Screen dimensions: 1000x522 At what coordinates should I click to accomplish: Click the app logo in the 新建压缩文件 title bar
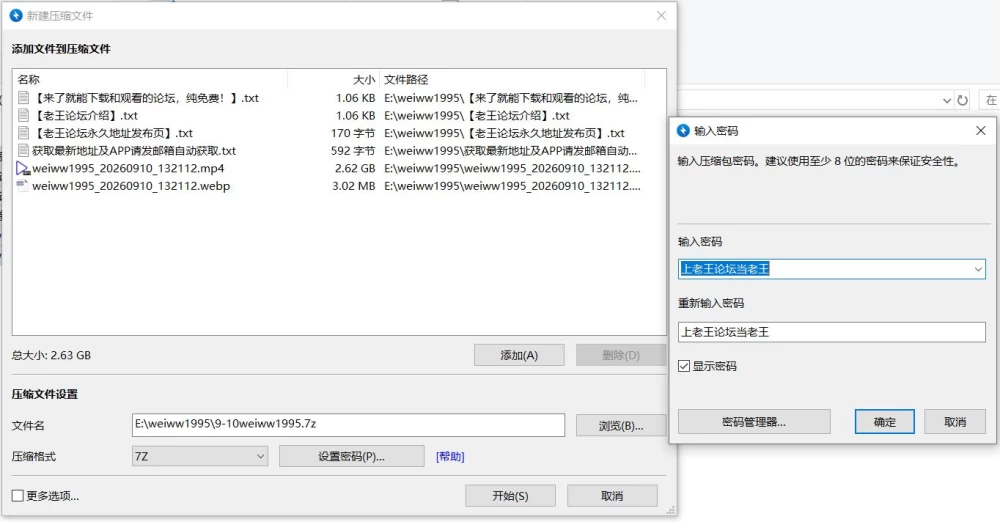point(16,15)
